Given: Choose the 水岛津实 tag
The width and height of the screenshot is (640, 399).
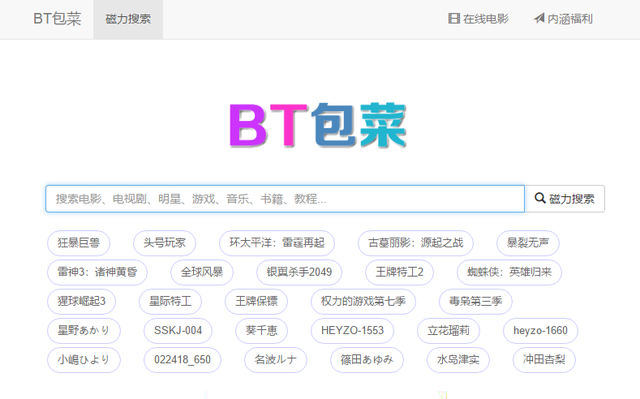Looking at the screenshot, I should click(458, 360).
